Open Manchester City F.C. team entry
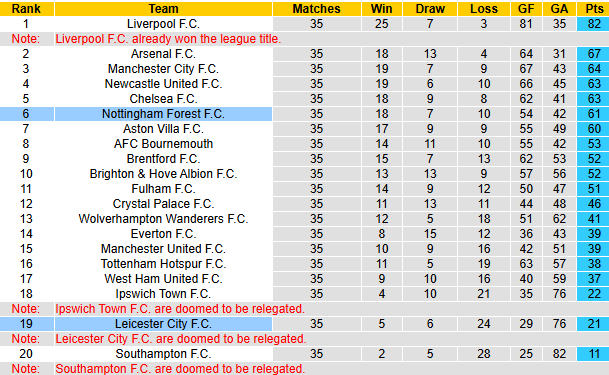 point(164,69)
